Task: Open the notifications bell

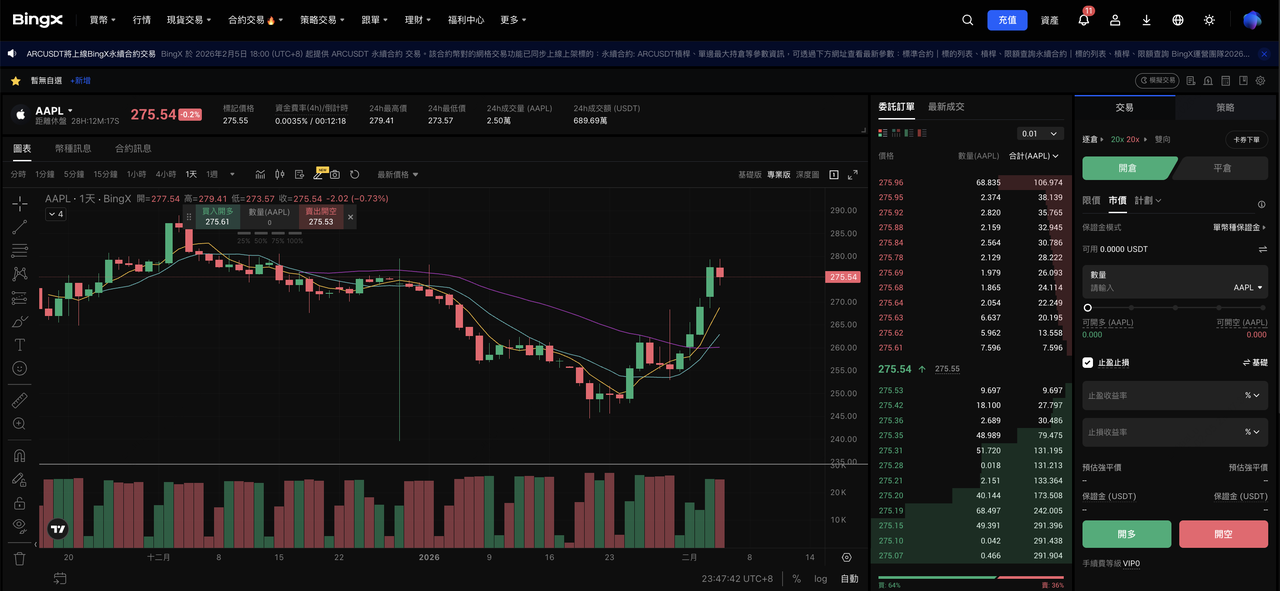Action: [x=1084, y=20]
